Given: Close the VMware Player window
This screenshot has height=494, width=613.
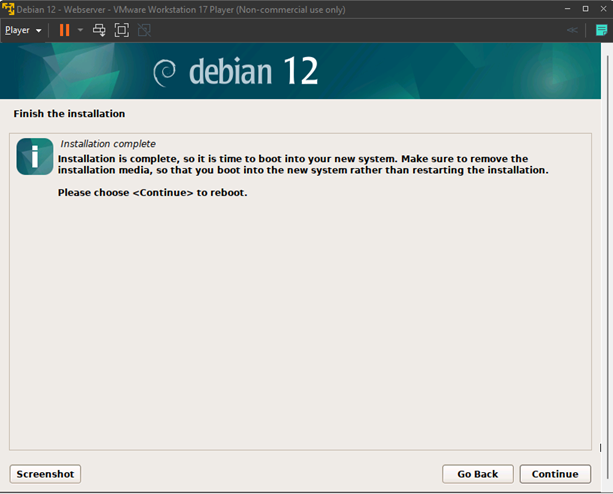Looking at the screenshot, I should click(603, 8).
